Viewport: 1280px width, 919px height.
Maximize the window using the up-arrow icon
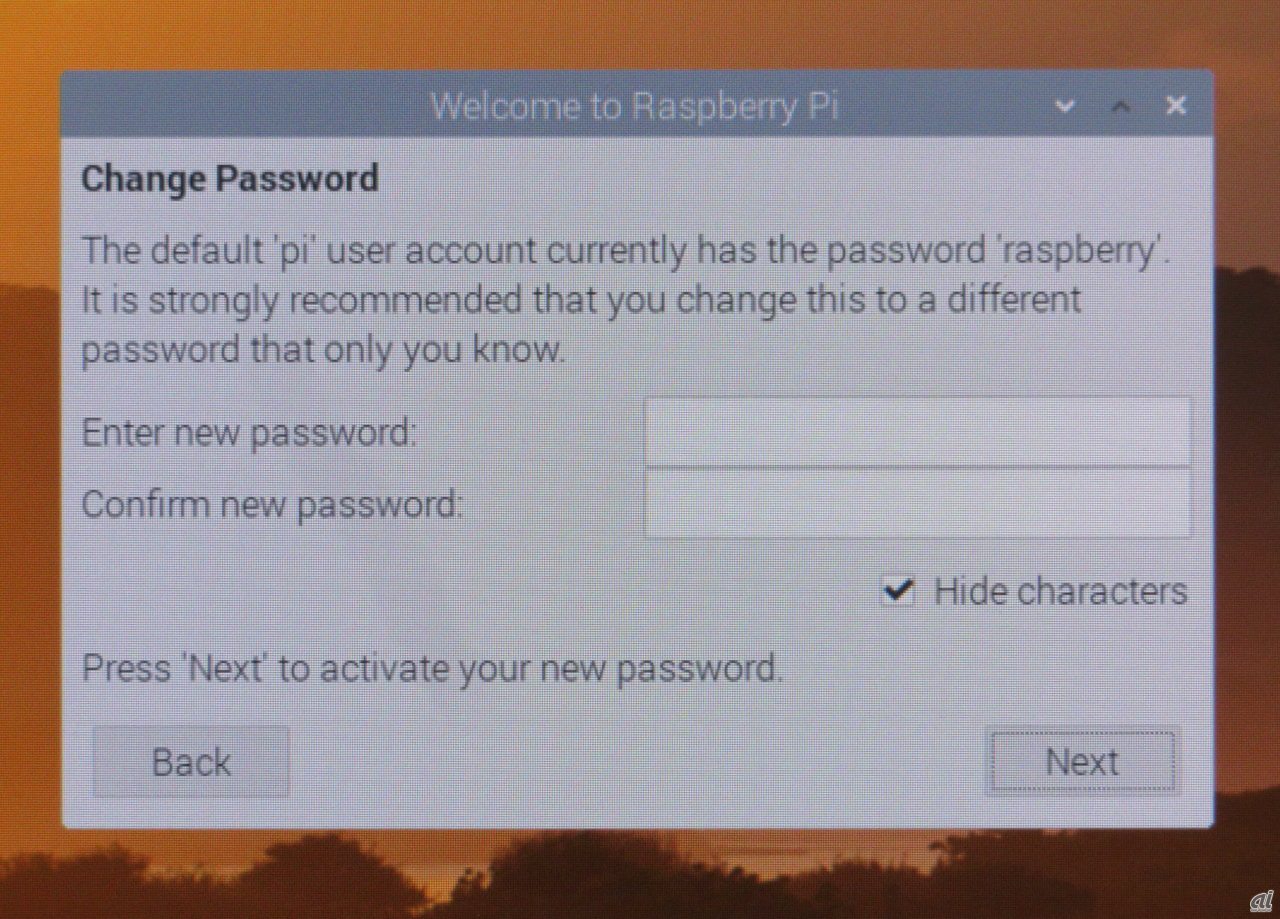(1122, 105)
